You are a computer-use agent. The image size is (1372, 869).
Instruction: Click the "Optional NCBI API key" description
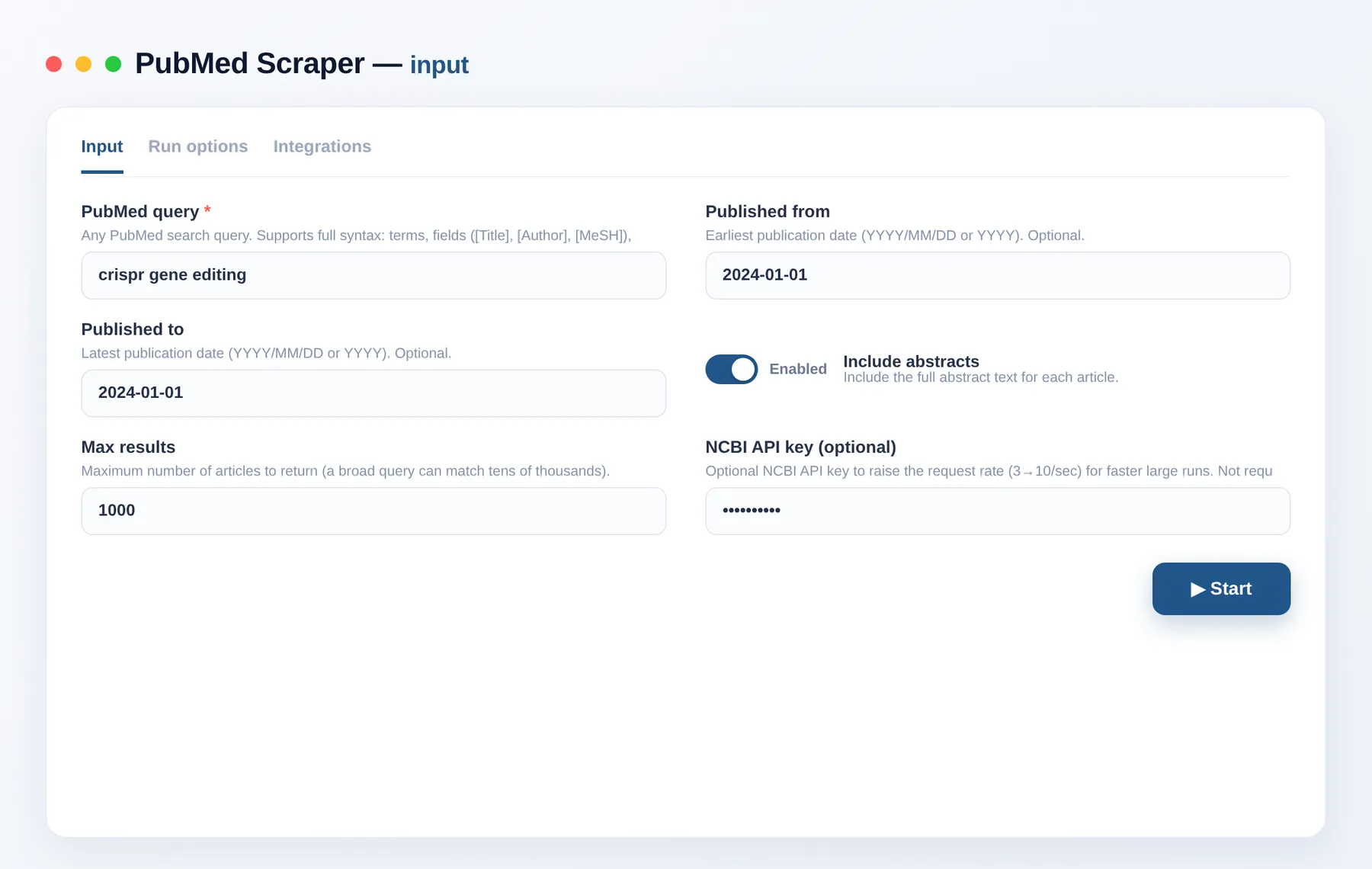989,471
